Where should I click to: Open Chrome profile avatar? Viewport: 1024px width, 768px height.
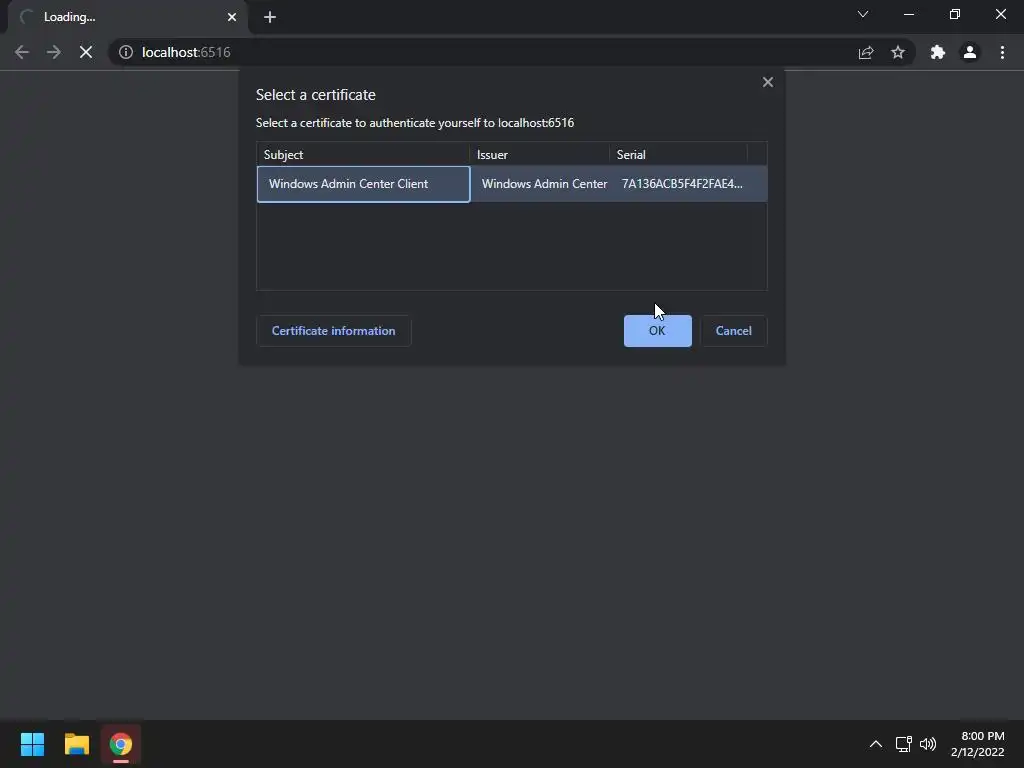click(970, 52)
